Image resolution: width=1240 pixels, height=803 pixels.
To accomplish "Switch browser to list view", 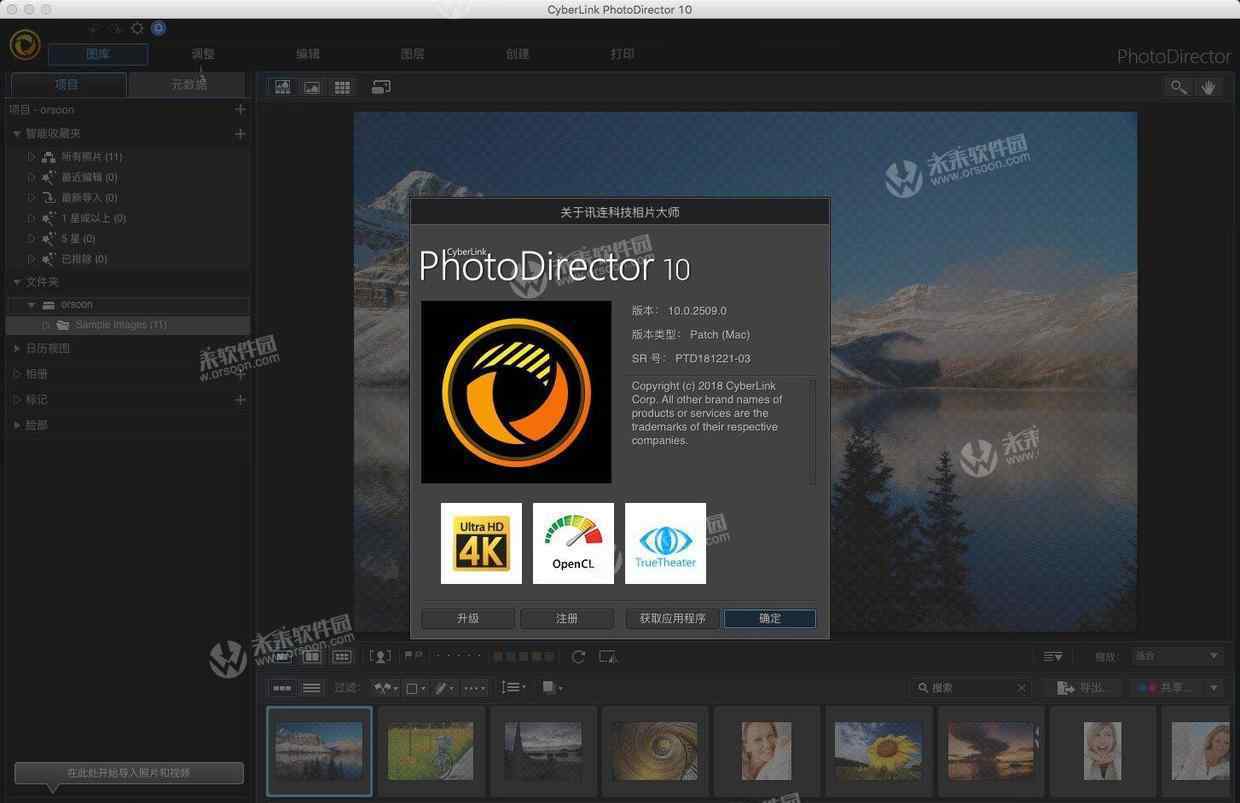I will pyautogui.click(x=312, y=688).
